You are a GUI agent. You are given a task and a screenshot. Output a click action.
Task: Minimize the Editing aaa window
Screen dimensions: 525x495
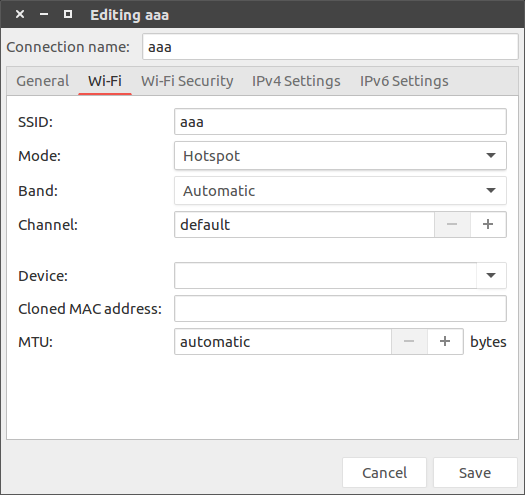[x=44, y=14]
